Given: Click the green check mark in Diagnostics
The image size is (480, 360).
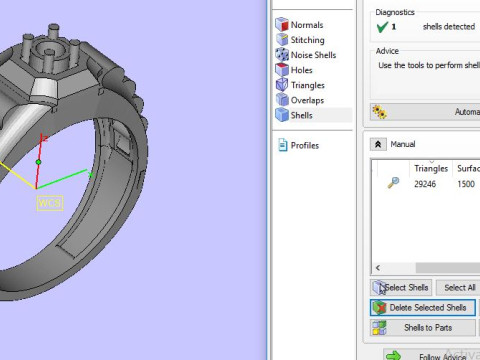Looking at the screenshot, I should point(382,27).
